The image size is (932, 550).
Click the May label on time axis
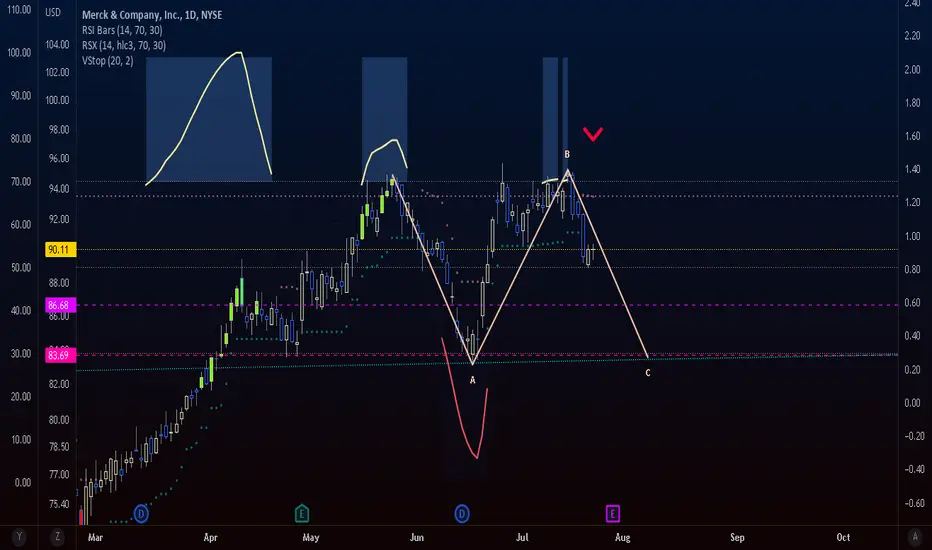(311, 537)
